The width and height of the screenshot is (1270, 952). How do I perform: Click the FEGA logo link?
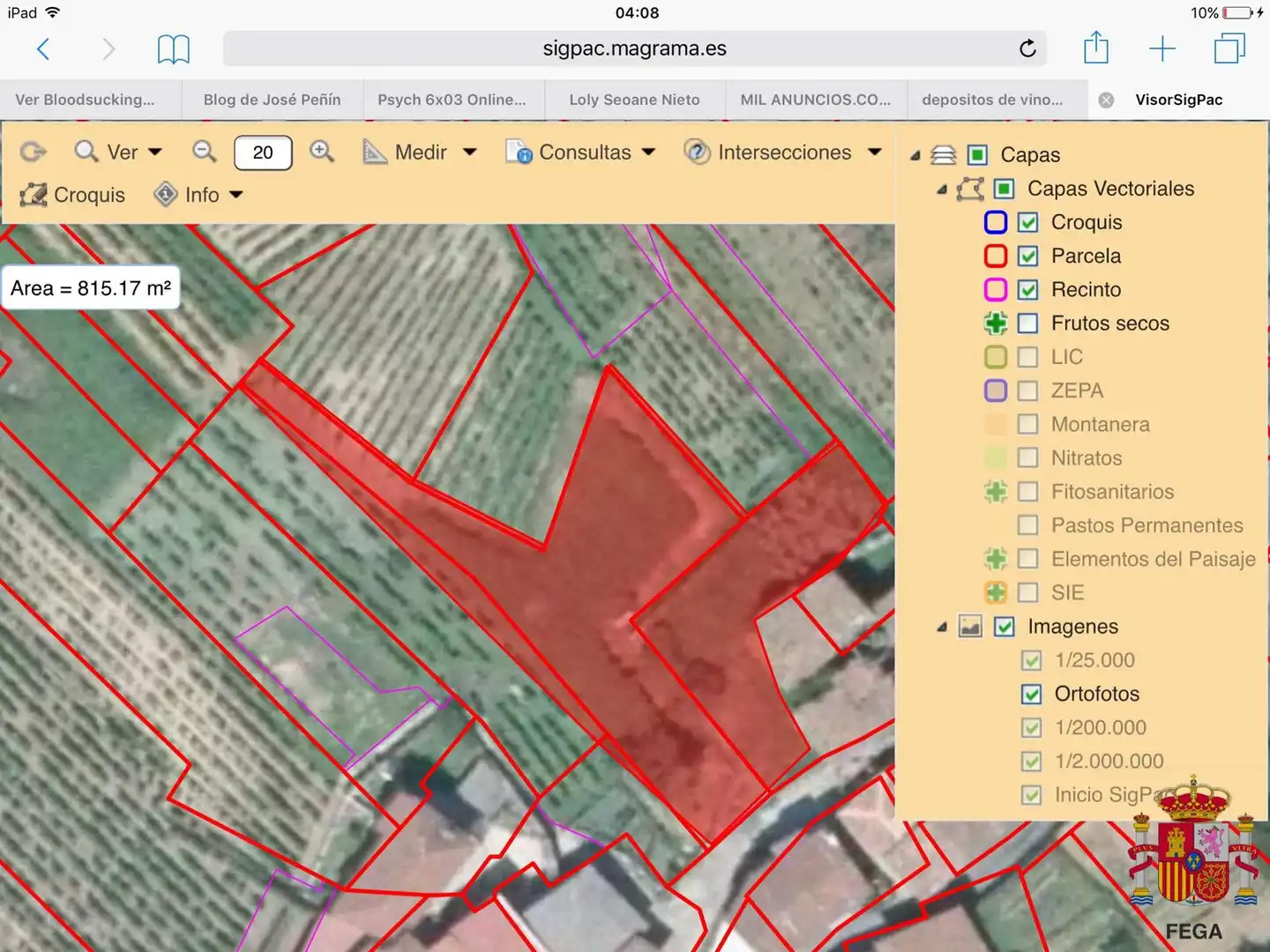click(x=1193, y=859)
